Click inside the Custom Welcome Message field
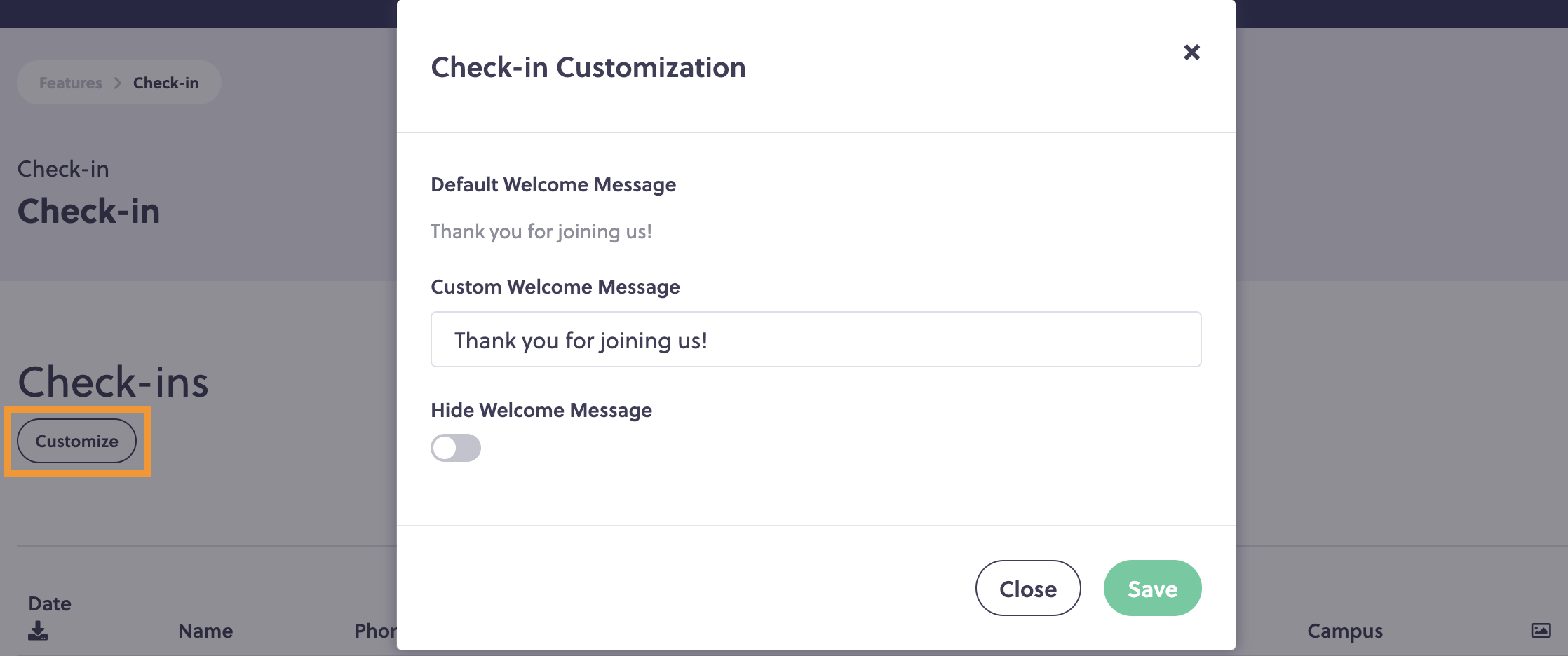The image size is (1568, 656). pos(816,339)
